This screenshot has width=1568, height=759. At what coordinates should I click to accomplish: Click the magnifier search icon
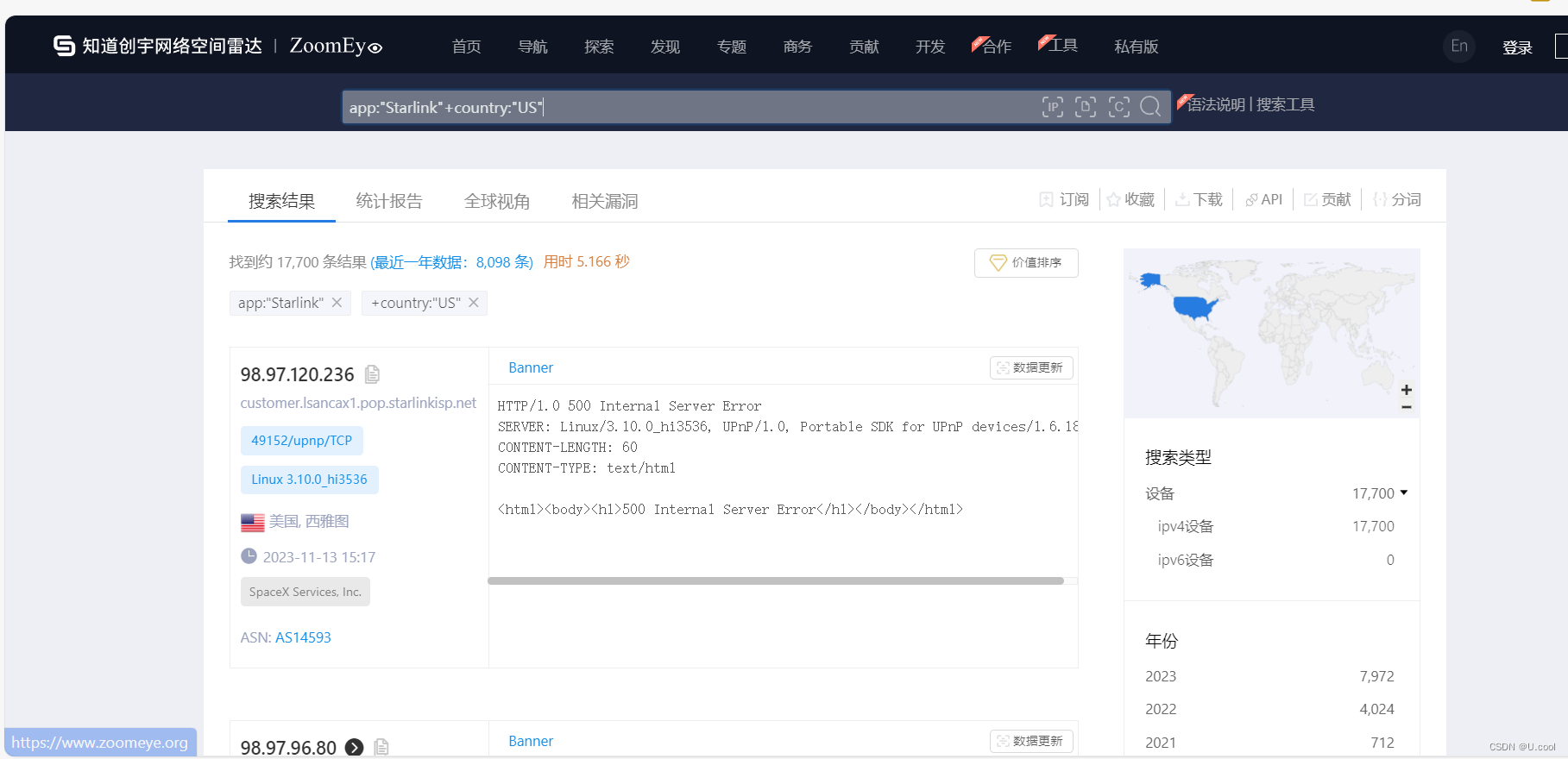click(1150, 107)
